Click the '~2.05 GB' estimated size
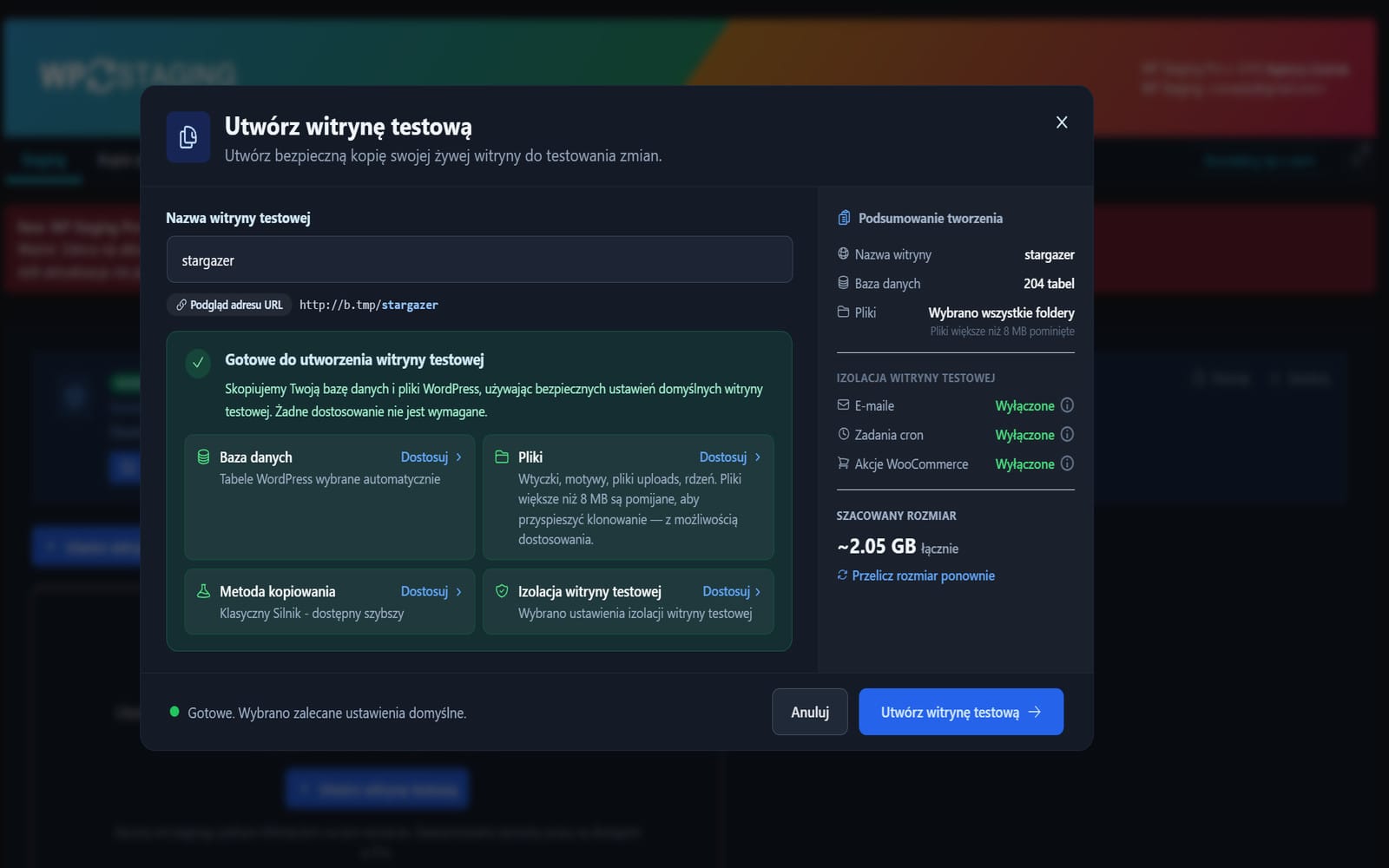The width and height of the screenshot is (1389, 868). 877,546
